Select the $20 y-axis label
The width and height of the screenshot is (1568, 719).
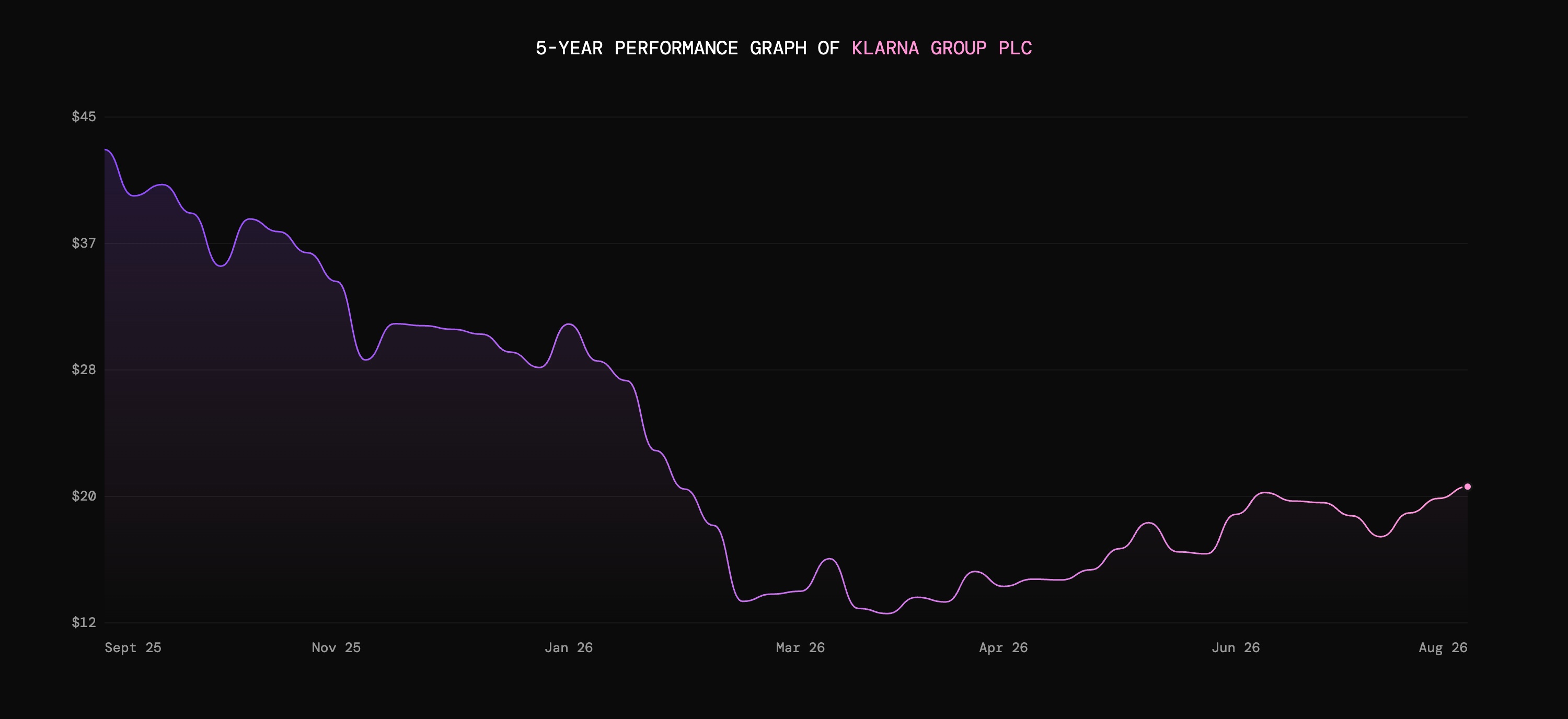pyautogui.click(x=84, y=496)
